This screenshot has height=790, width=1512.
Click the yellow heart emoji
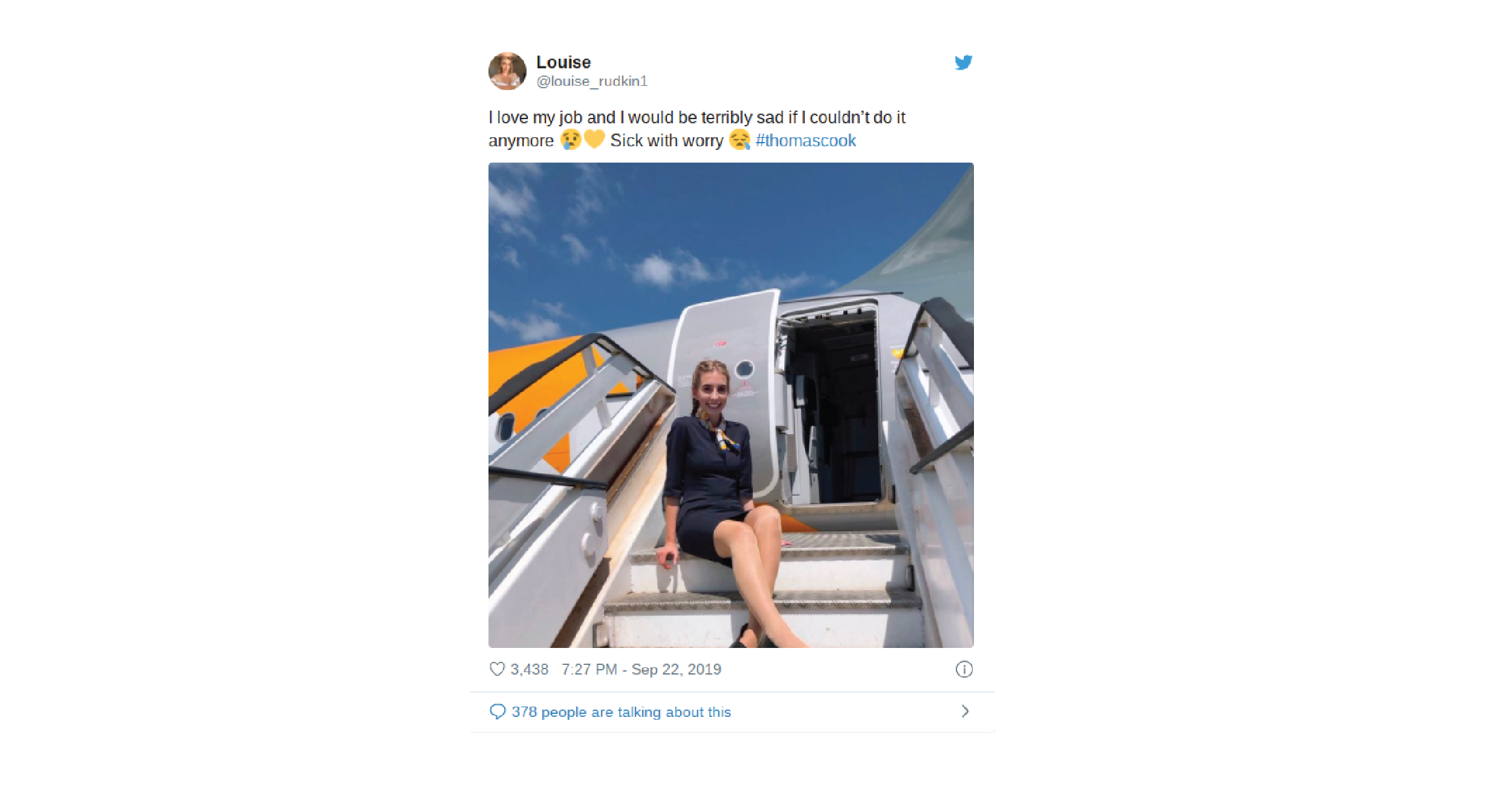point(594,140)
